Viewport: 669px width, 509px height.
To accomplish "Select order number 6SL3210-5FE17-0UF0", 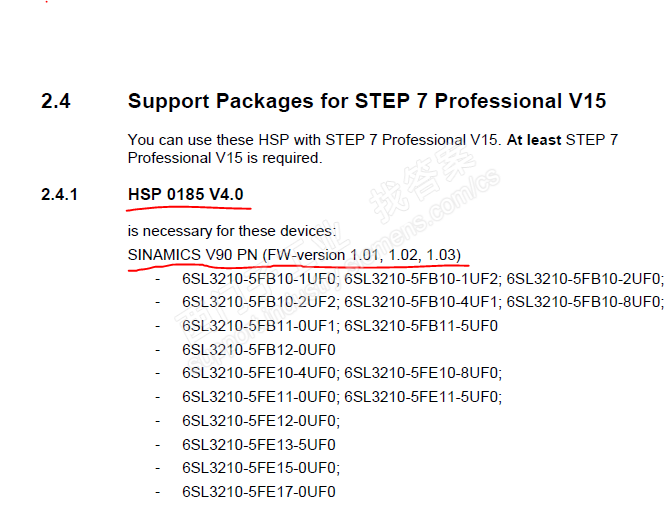I will click(x=258, y=492).
